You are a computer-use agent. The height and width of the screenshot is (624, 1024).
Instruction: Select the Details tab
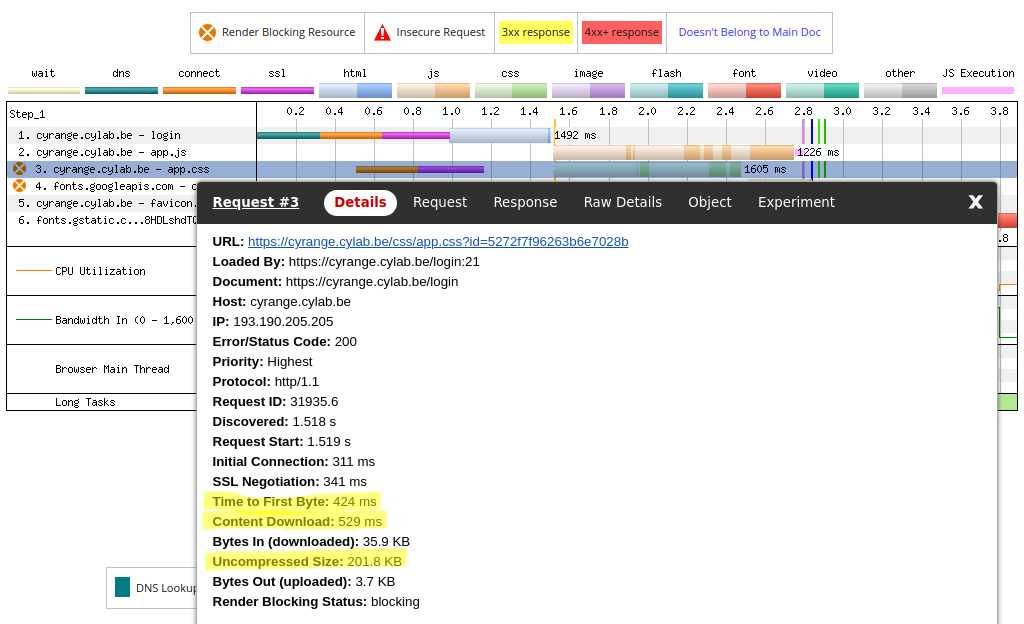(360, 202)
